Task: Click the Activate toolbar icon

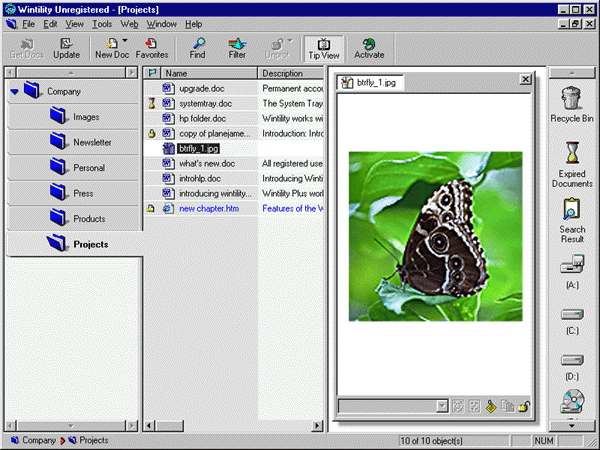Action: click(x=369, y=48)
